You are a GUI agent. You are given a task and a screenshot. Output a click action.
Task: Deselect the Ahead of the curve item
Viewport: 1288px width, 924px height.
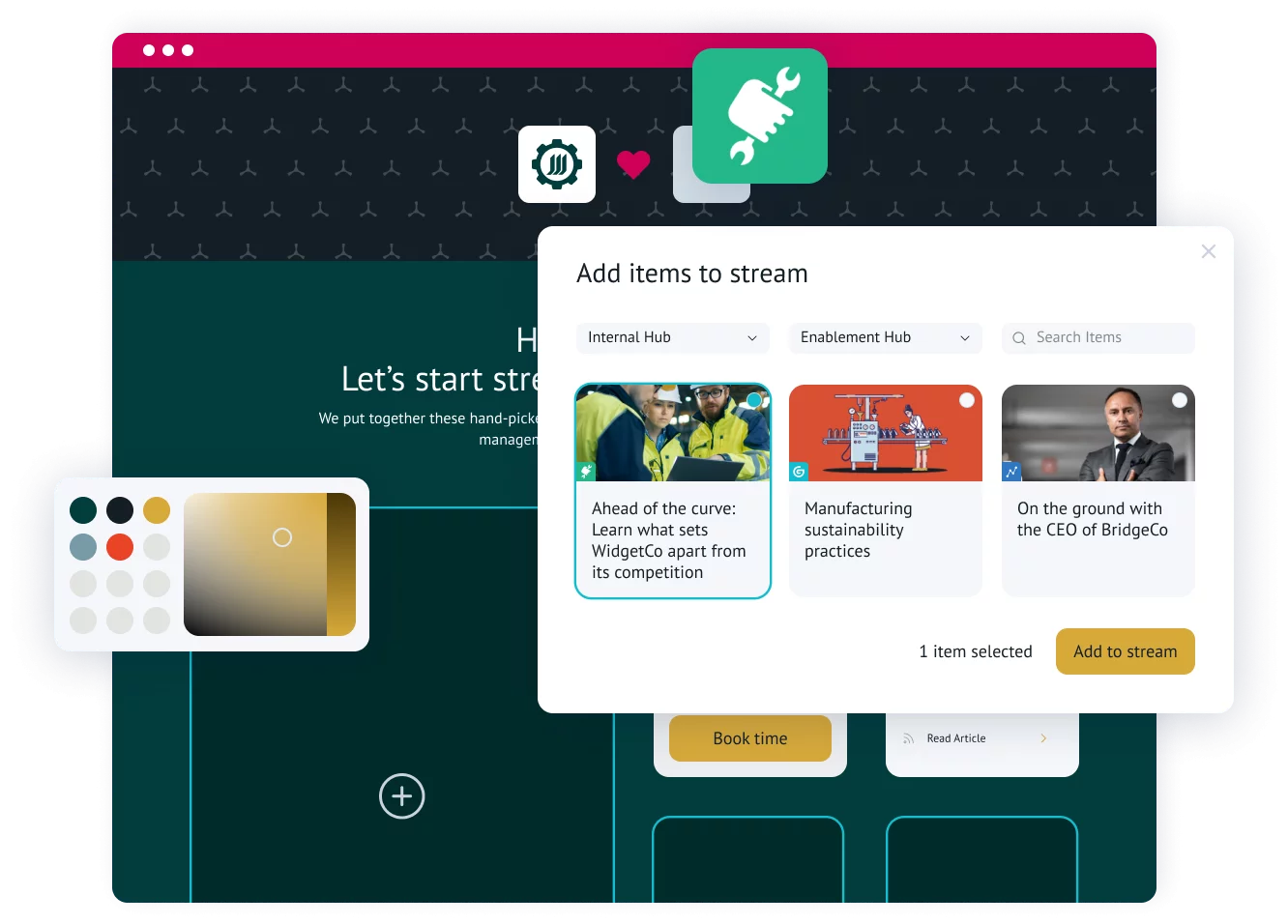[754, 400]
